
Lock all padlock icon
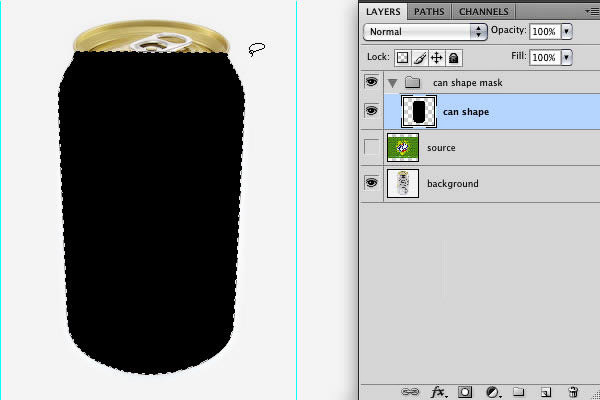click(x=453, y=58)
